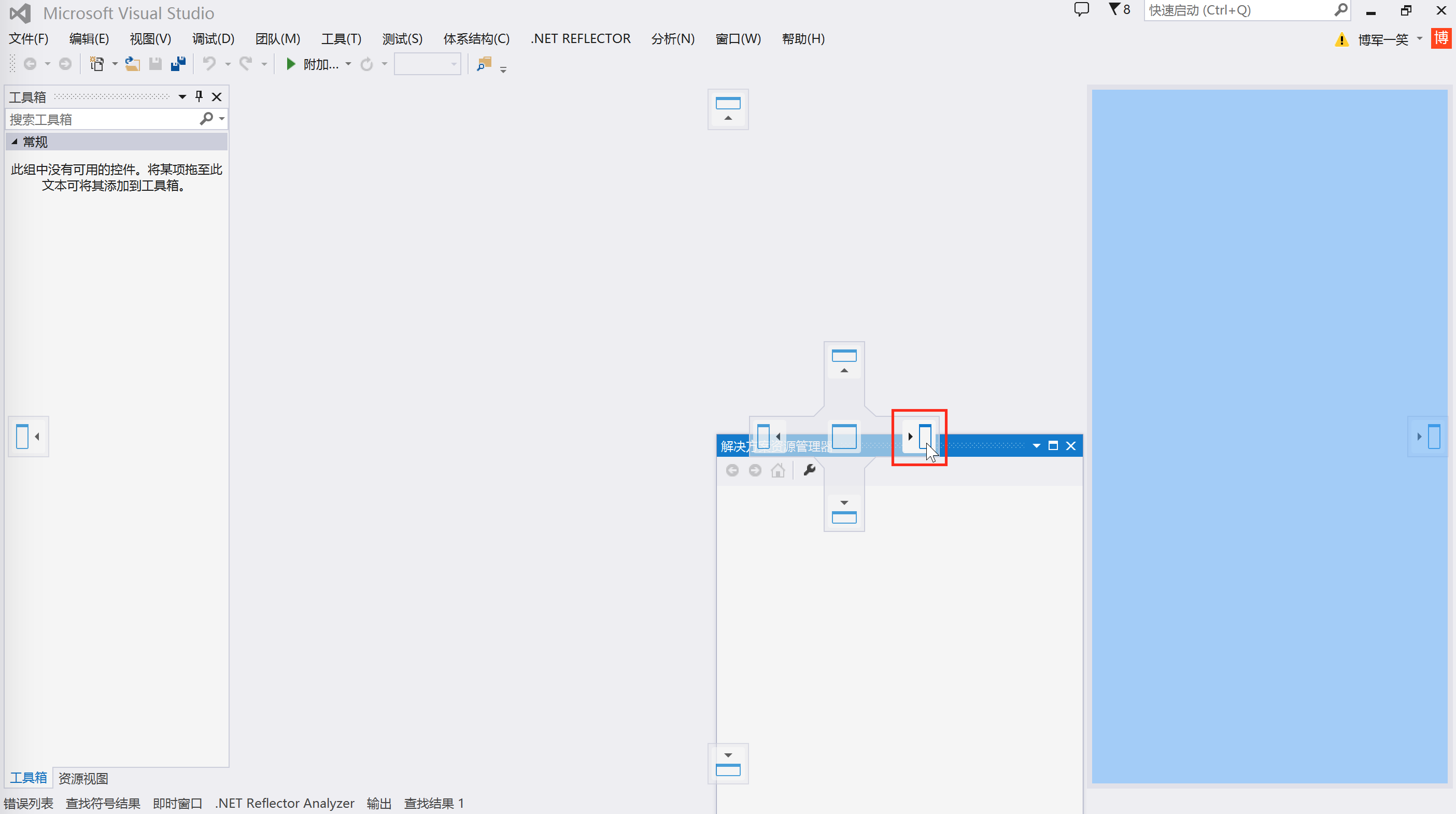Viewport: 1456px width, 814px height.
Task: Click the settings/properties wrench icon
Action: pos(809,470)
